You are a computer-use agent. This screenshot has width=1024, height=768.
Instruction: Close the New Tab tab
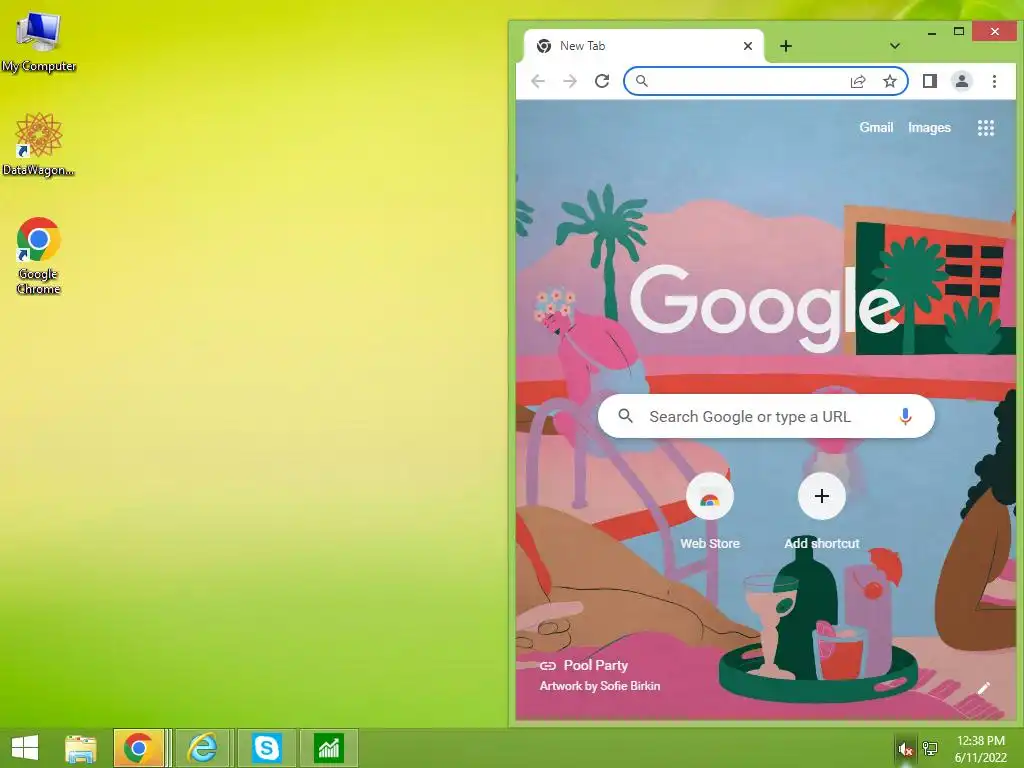point(748,46)
